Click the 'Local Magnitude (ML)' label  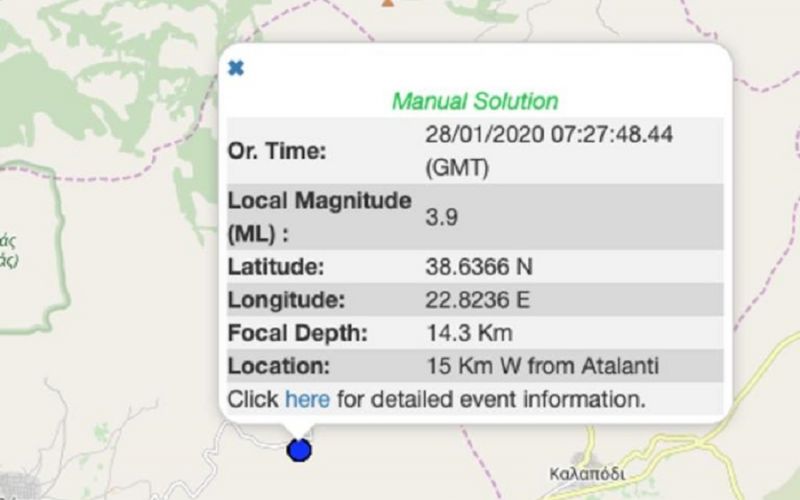tap(318, 216)
